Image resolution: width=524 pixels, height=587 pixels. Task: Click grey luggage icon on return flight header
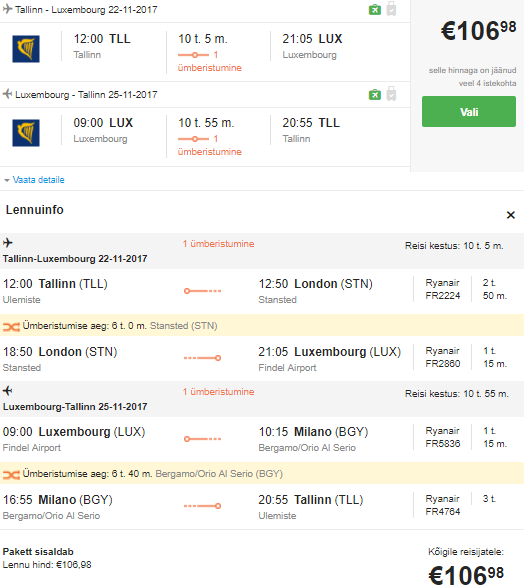coord(391,94)
